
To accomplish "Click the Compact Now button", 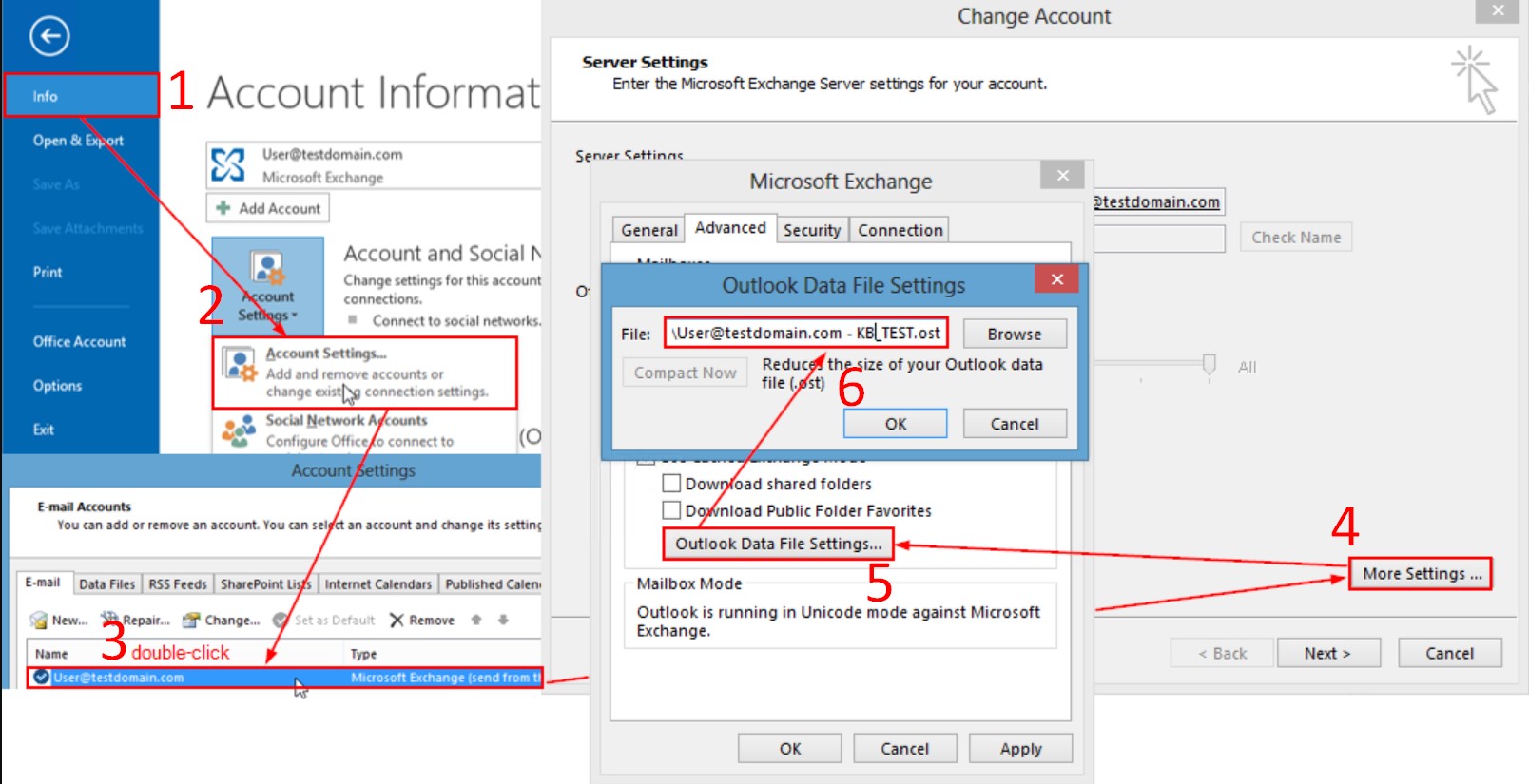I will pos(685,373).
